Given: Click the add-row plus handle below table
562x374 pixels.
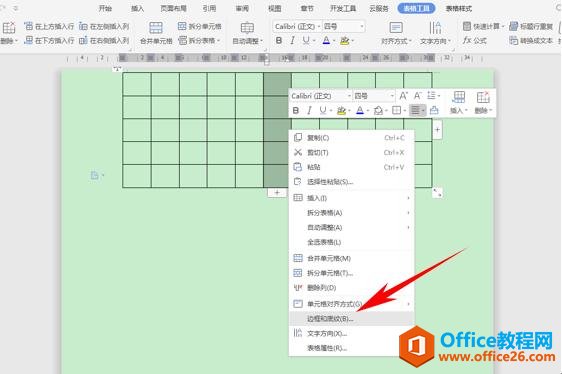Looking at the screenshot, I should (277, 193).
